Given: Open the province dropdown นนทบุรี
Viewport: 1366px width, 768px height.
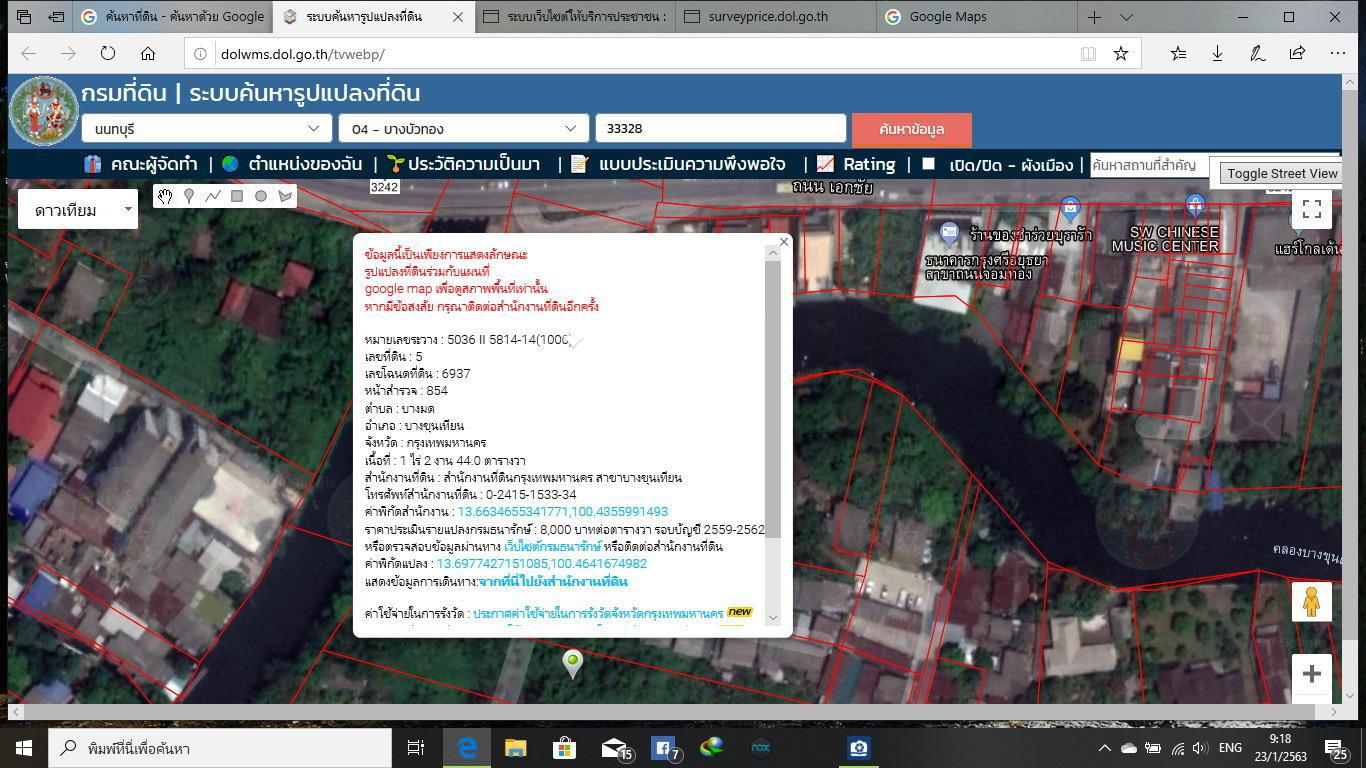Looking at the screenshot, I should tap(208, 129).
